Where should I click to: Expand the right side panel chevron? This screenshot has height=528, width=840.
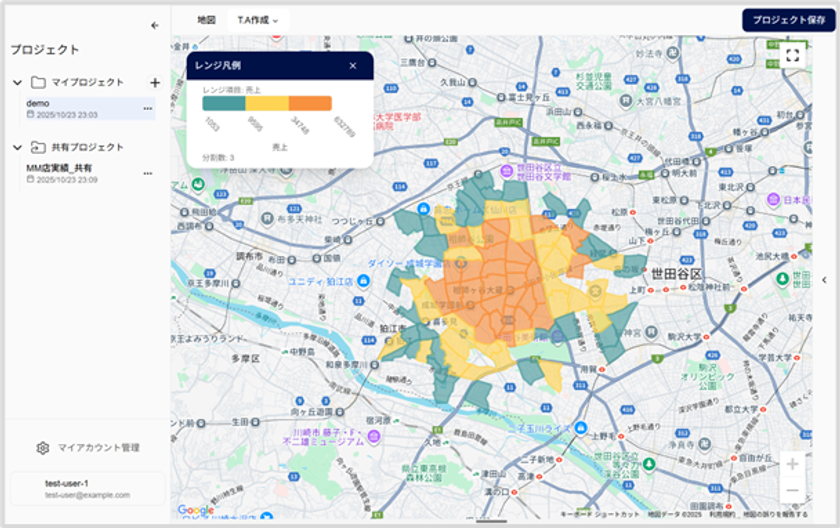point(824,280)
